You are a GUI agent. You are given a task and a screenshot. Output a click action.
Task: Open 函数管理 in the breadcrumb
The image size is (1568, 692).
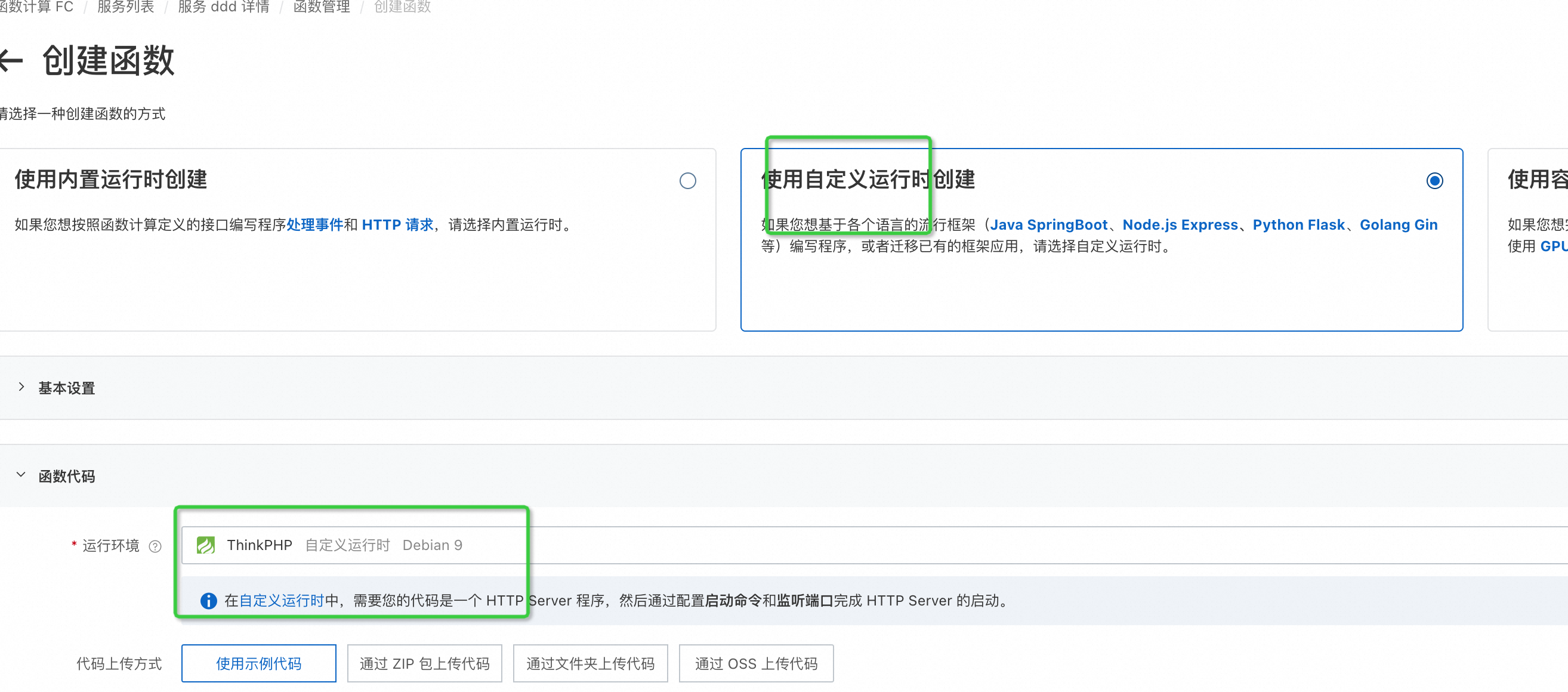point(322,7)
